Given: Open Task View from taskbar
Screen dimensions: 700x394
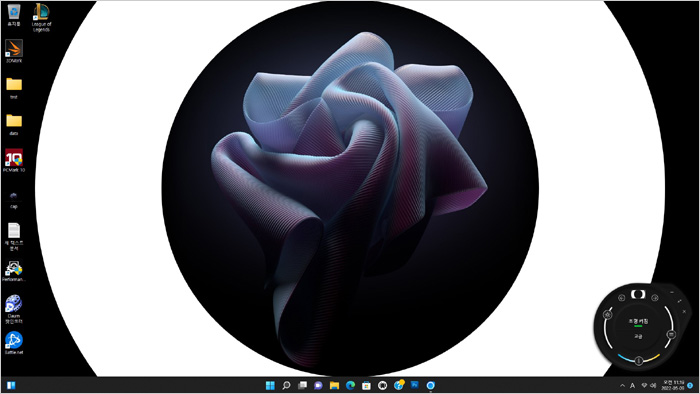Looking at the screenshot, I should click(x=302, y=385).
